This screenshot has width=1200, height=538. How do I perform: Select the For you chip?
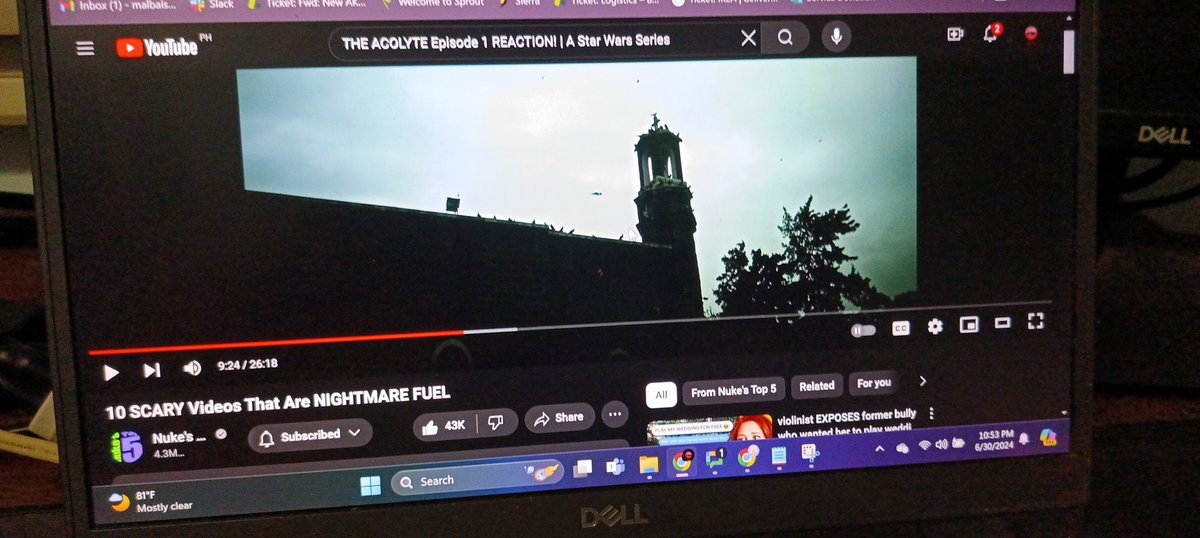(873, 383)
